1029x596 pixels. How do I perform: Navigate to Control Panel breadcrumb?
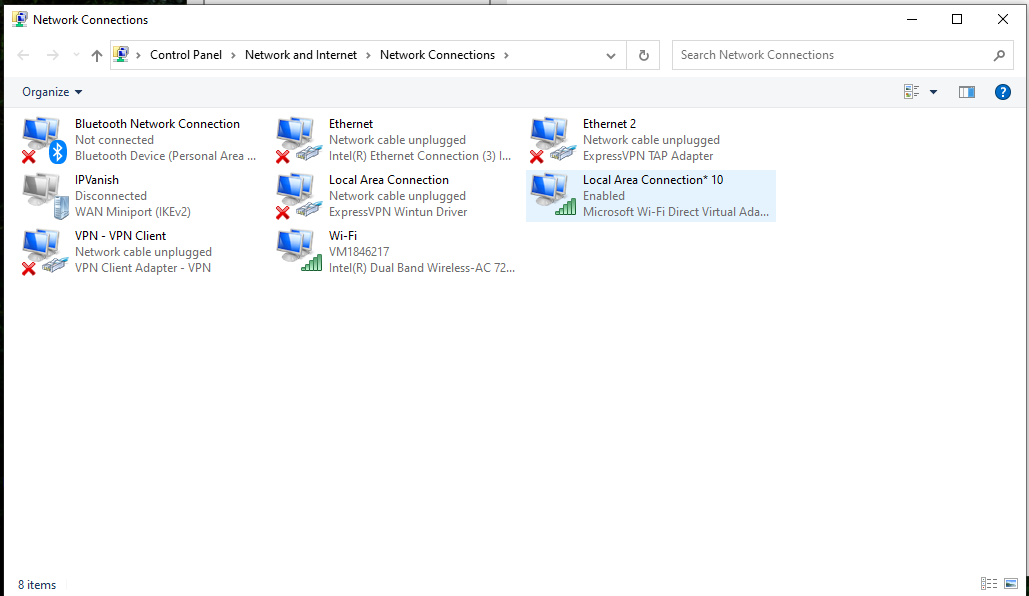click(186, 55)
